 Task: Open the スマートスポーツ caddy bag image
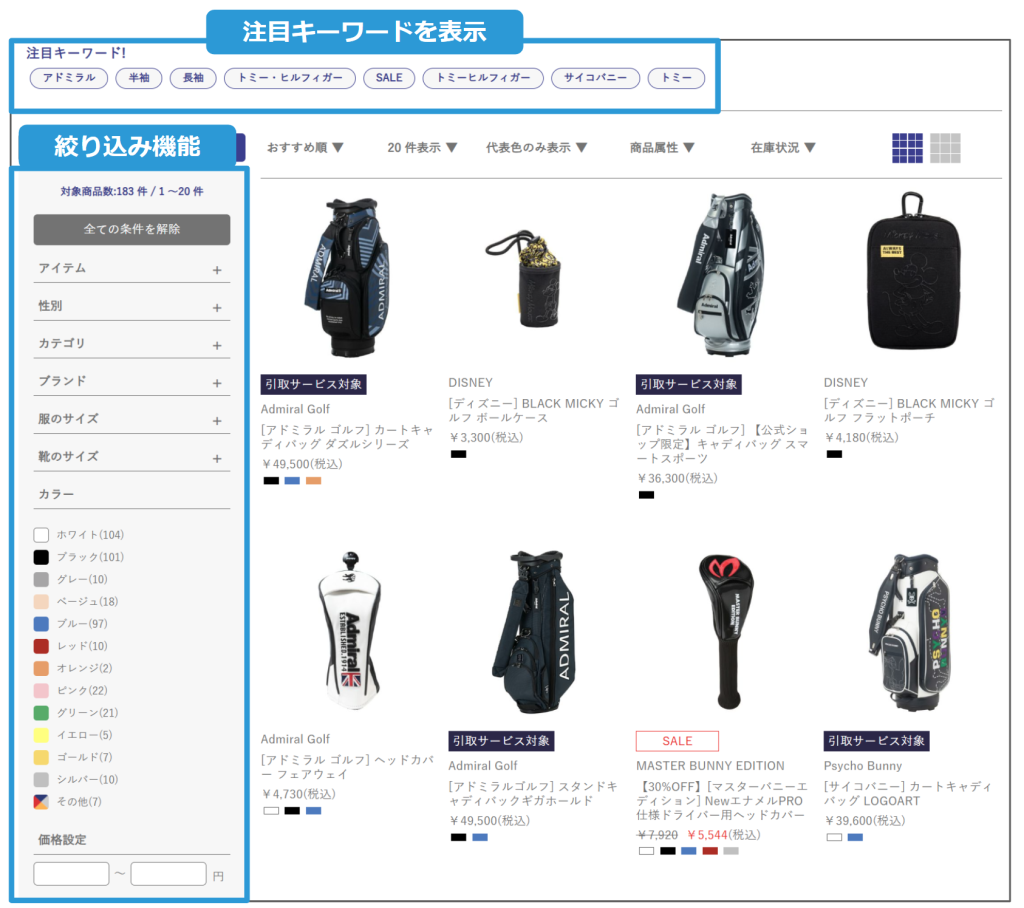coord(722,274)
